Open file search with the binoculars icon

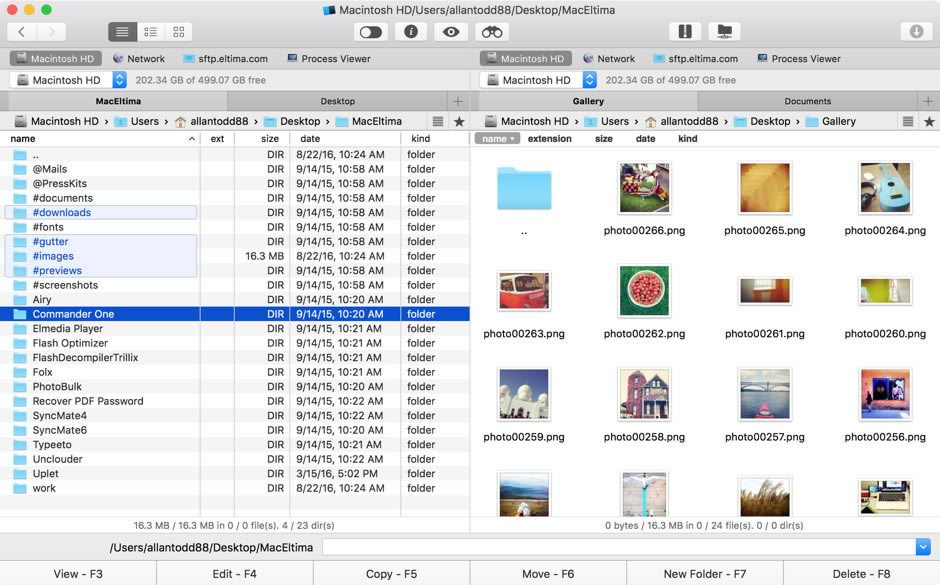[x=491, y=31]
